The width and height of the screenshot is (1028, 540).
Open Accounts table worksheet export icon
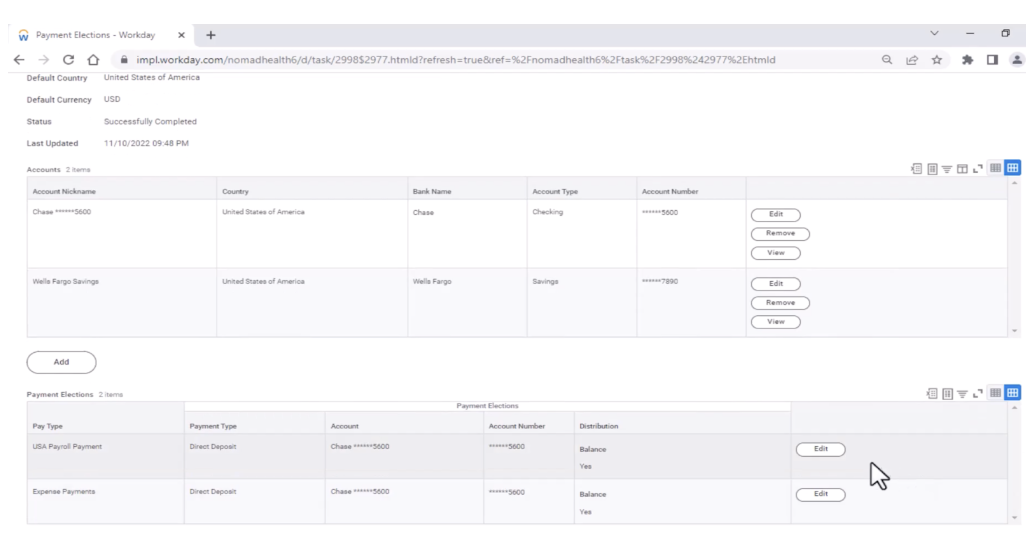(x=932, y=169)
